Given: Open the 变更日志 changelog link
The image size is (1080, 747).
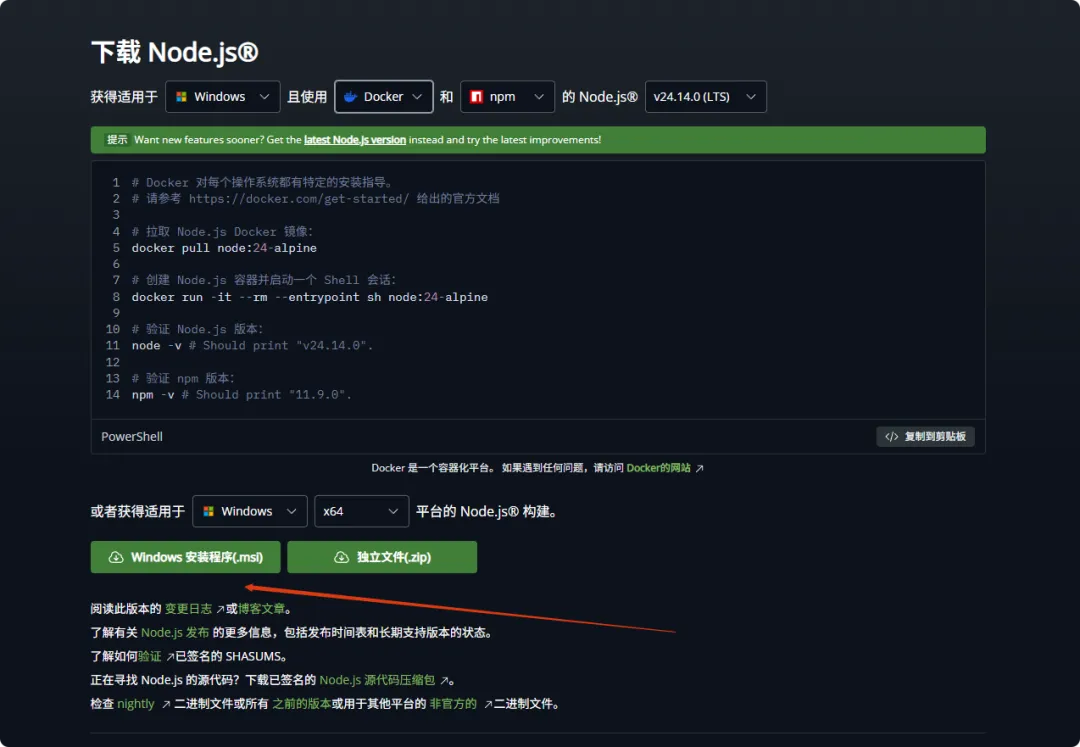Looking at the screenshot, I should tap(188, 609).
